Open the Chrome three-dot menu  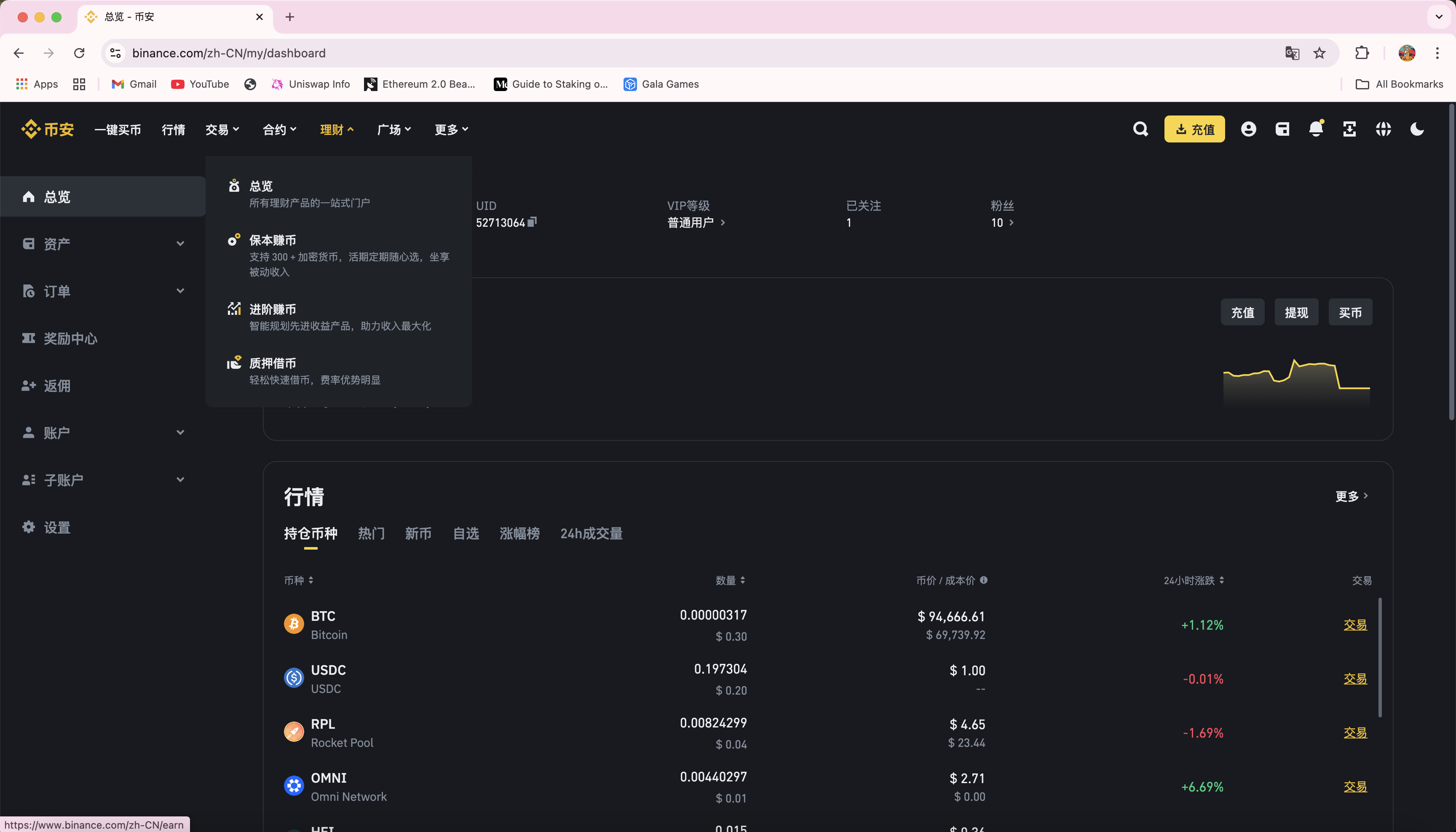(x=1437, y=53)
